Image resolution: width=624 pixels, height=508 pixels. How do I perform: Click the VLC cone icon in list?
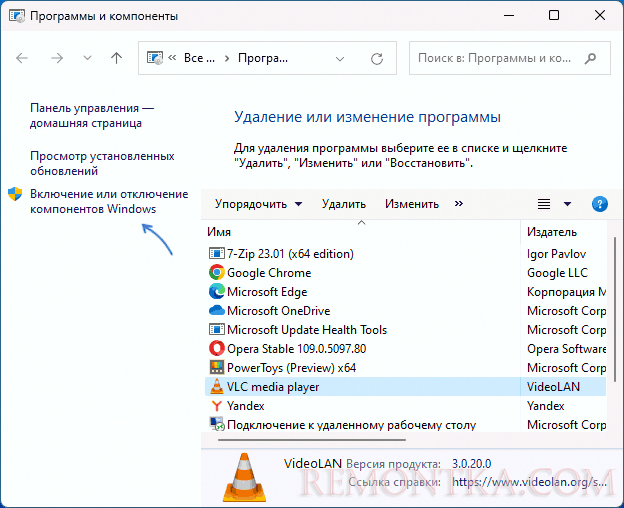coord(216,386)
